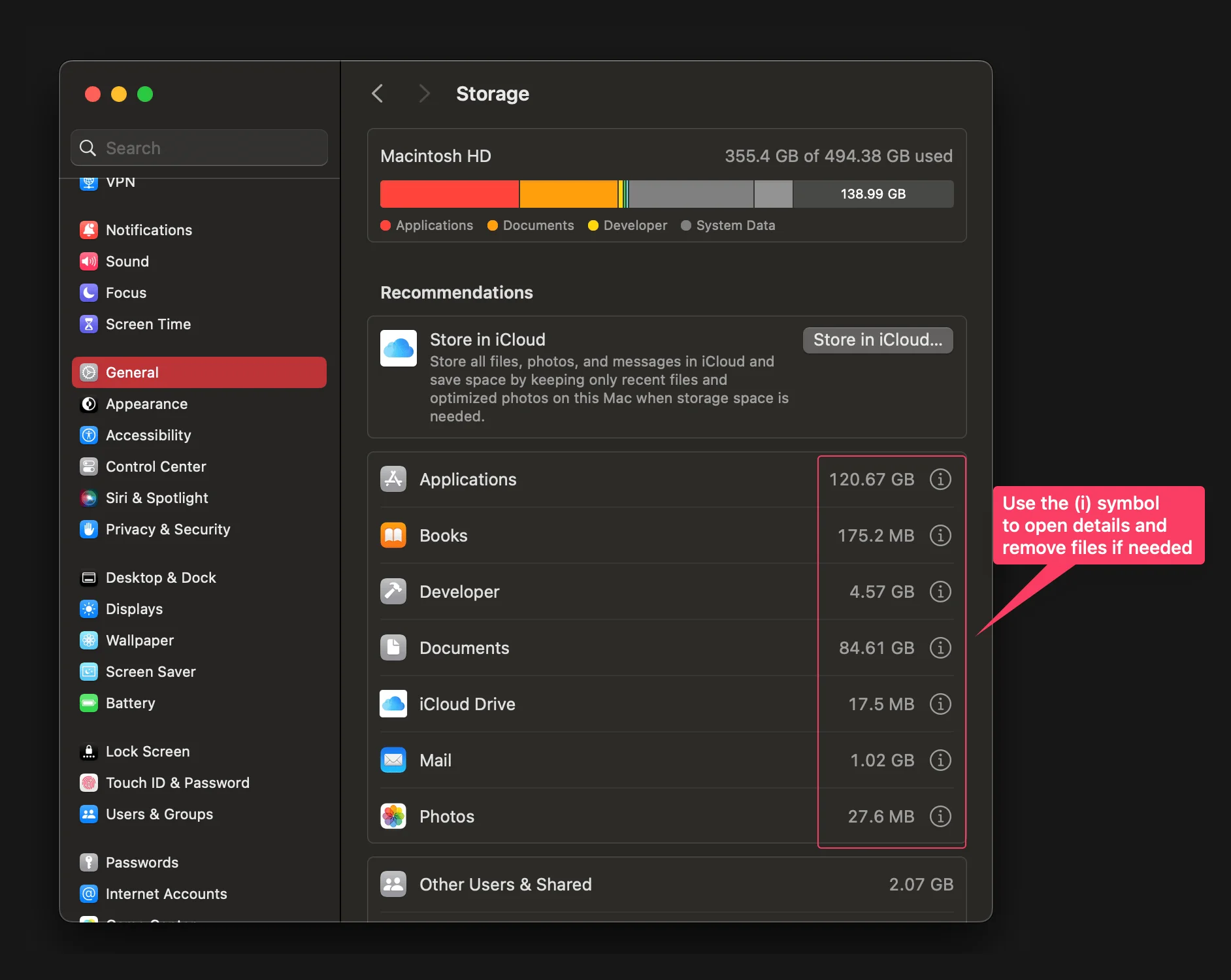The width and height of the screenshot is (1231, 980).
Task: View Mail storage details via info icon
Action: coord(940,760)
